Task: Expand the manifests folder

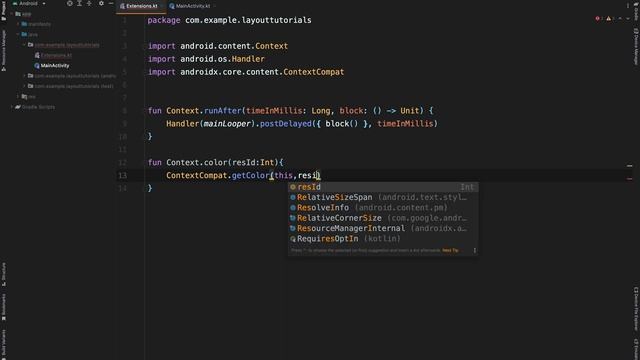Action: [18, 24]
